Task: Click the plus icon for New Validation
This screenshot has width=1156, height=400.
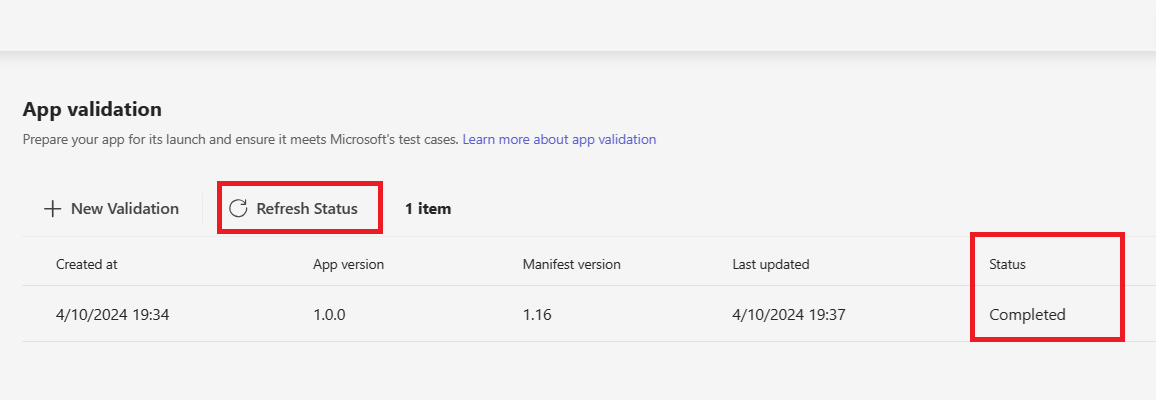Action: [x=51, y=209]
